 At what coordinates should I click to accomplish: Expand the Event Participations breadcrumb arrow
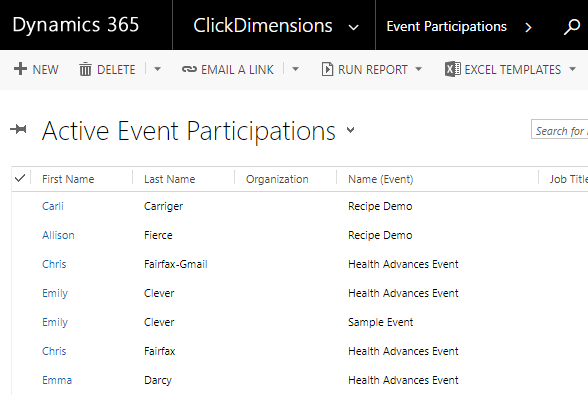click(x=528, y=27)
